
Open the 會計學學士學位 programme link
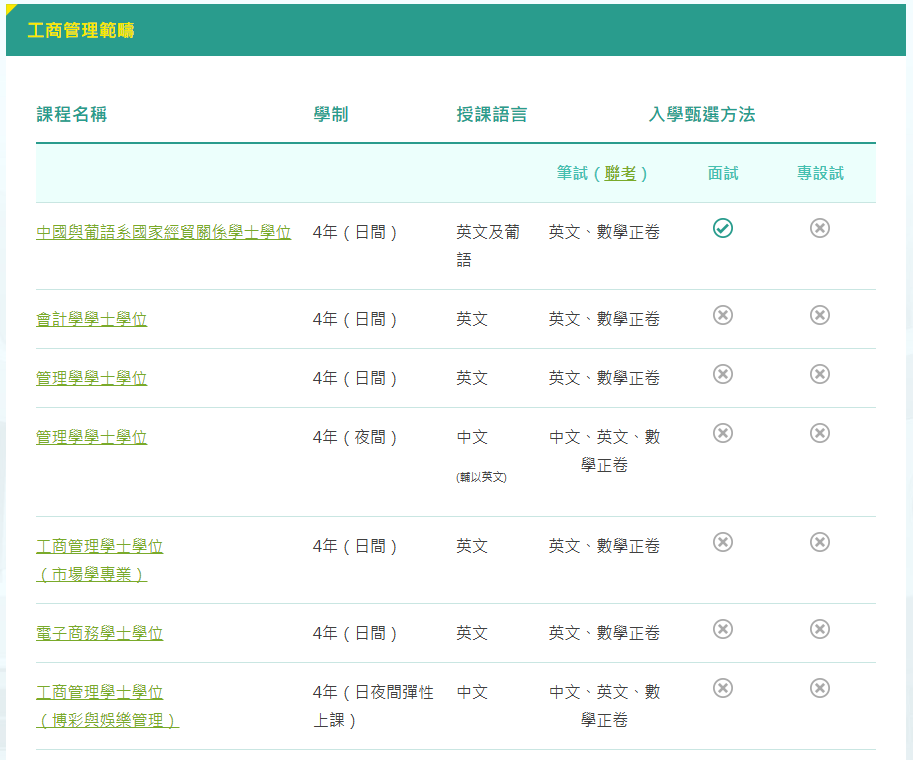tap(91, 319)
